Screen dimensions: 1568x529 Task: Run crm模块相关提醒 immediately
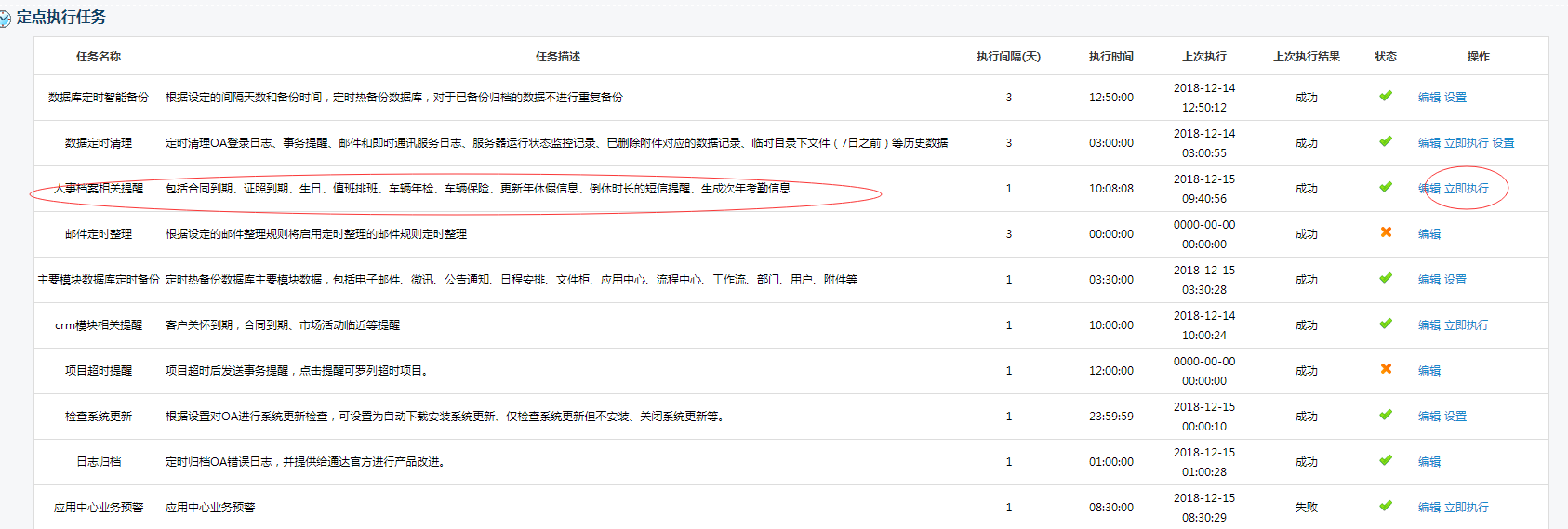point(1466,325)
